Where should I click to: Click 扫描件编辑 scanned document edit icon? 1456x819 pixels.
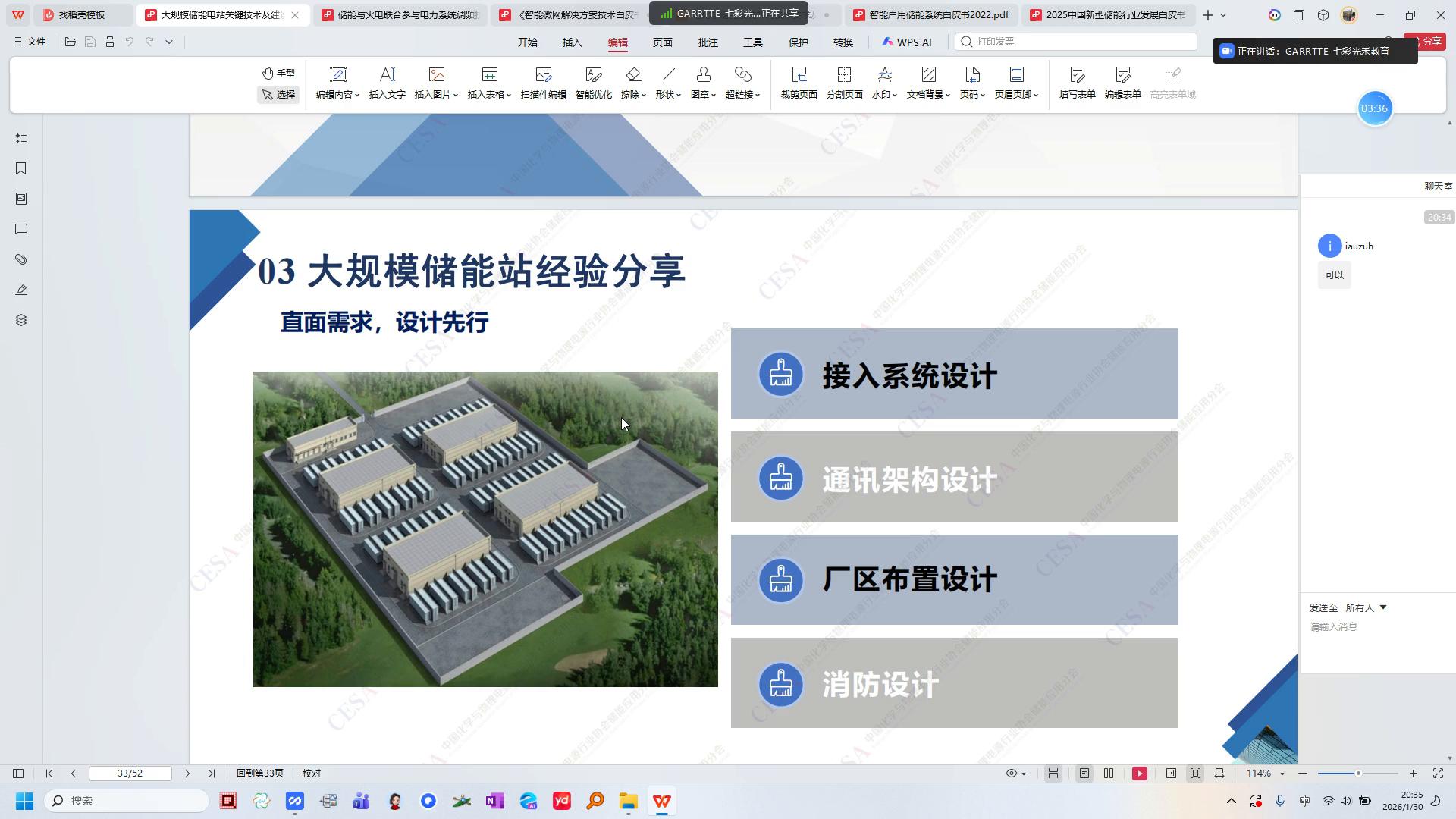pyautogui.click(x=543, y=82)
